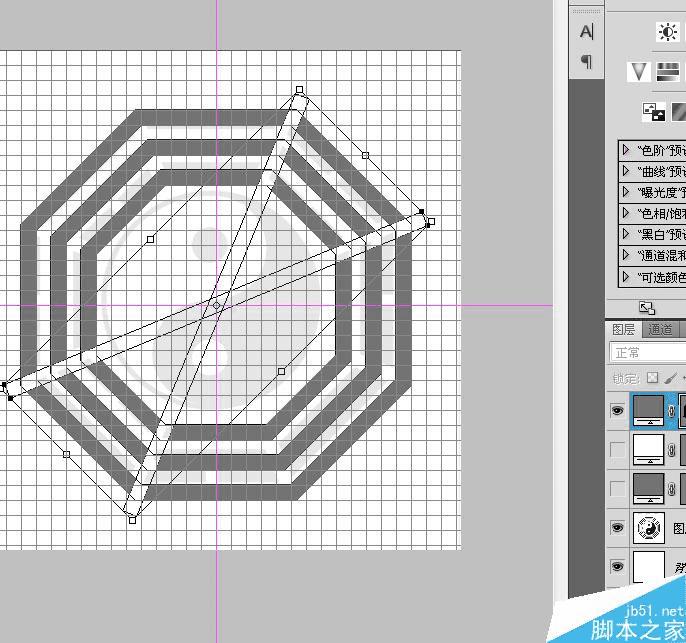Hide the bagua yin-yang image layer

pos(617,528)
